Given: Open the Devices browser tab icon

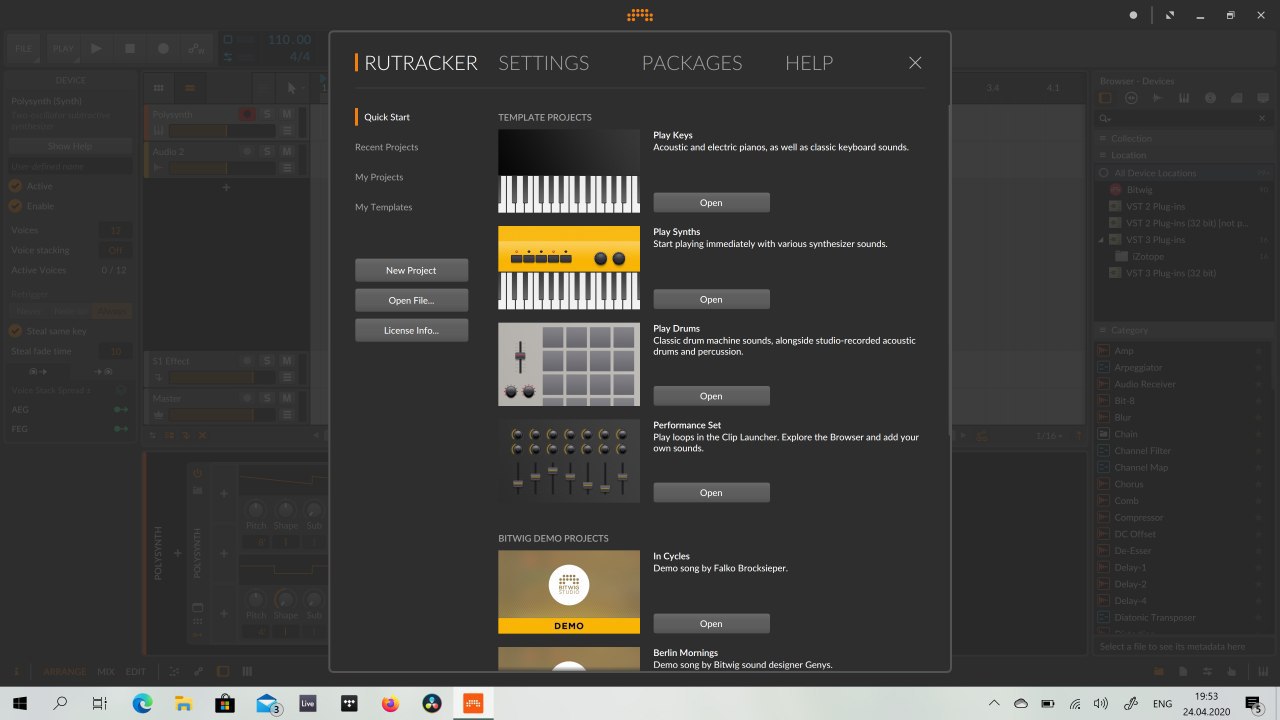Looking at the screenshot, I should tap(1105, 98).
